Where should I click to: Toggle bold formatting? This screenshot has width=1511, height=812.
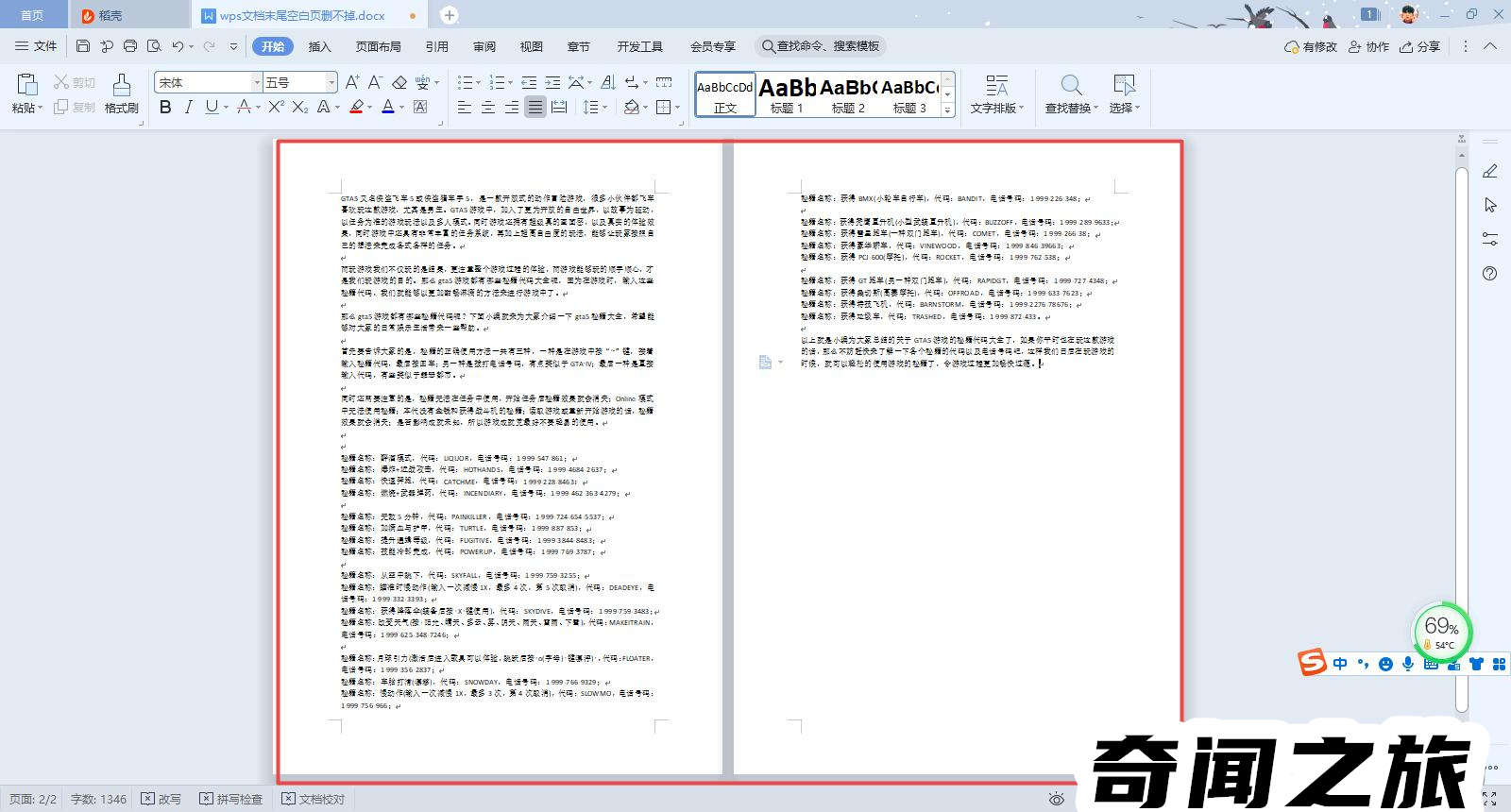[165, 107]
